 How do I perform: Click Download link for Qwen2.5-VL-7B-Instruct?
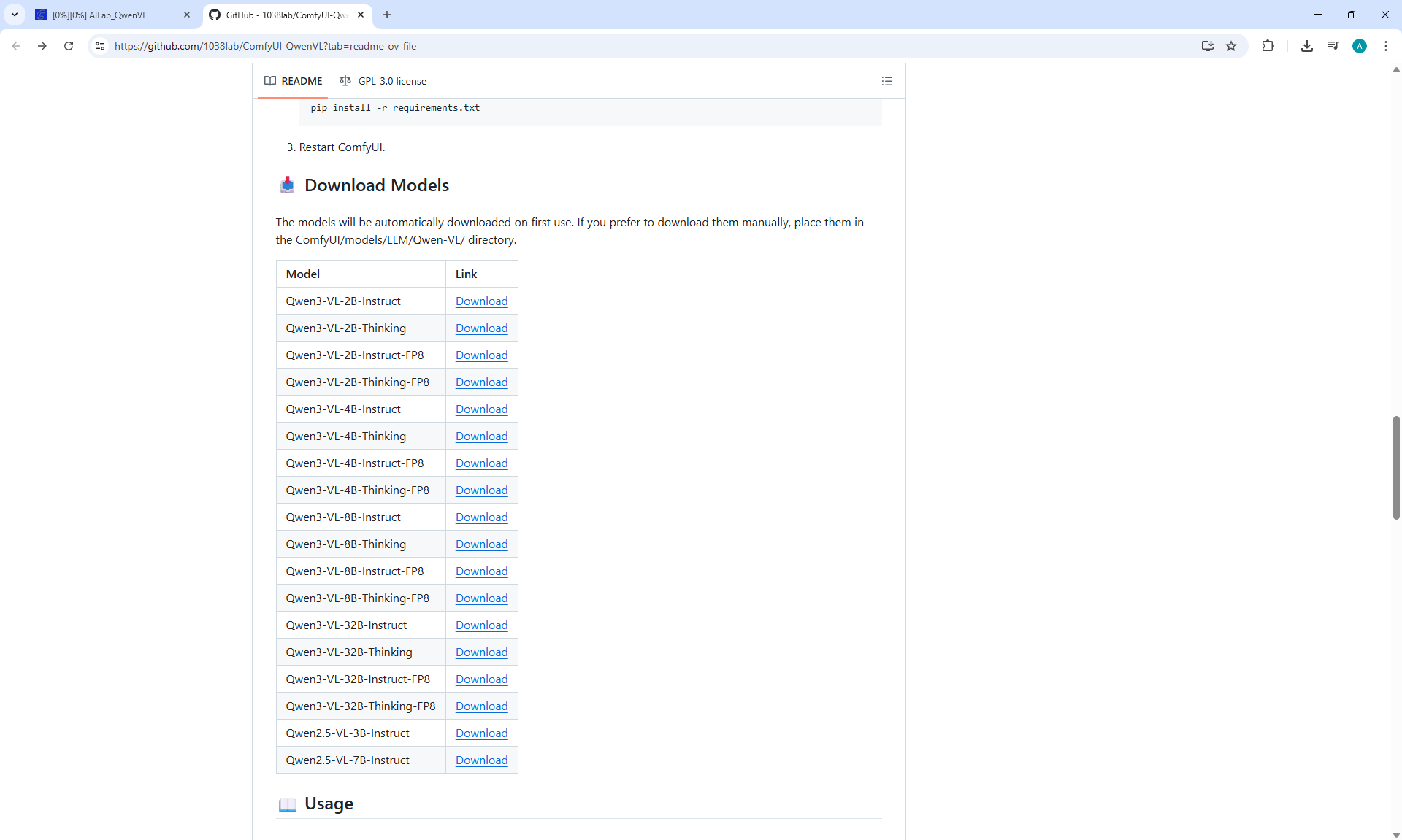click(x=481, y=760)
